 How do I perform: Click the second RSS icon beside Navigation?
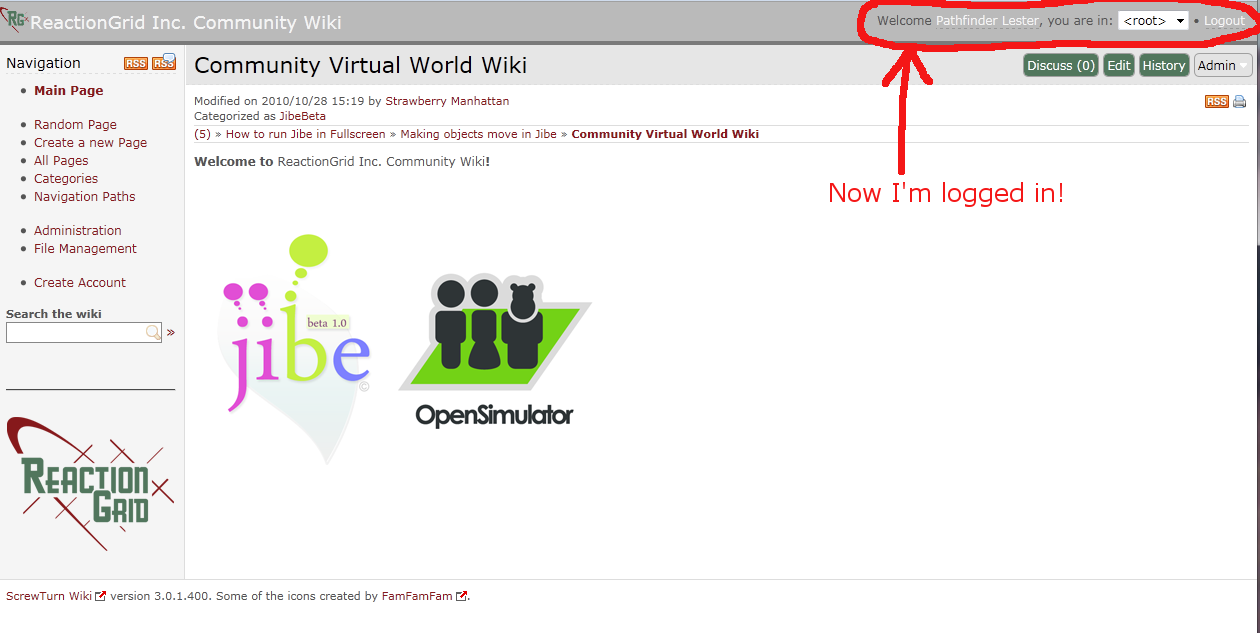164,63
